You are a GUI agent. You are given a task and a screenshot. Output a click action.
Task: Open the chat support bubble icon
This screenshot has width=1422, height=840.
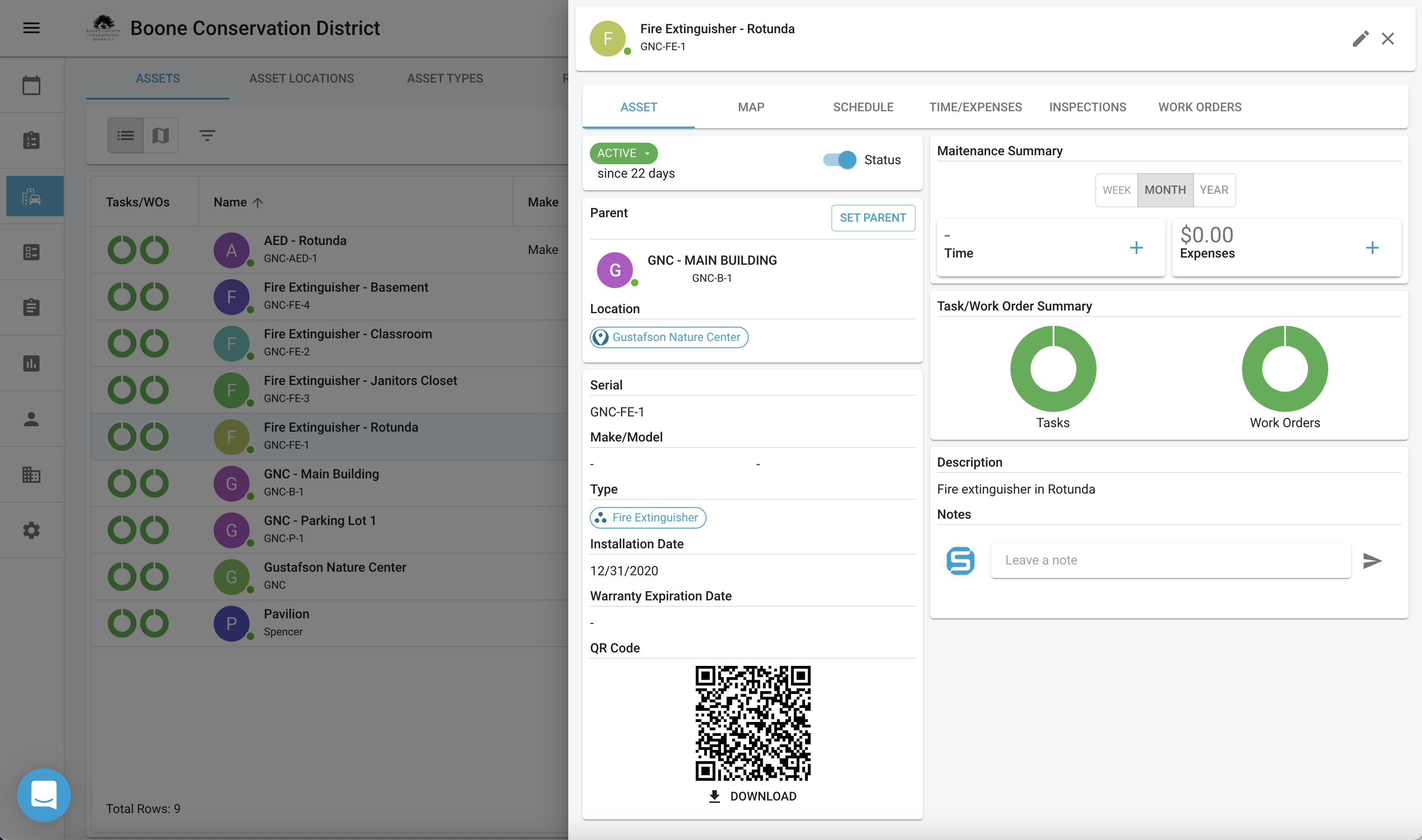point(44,794)
